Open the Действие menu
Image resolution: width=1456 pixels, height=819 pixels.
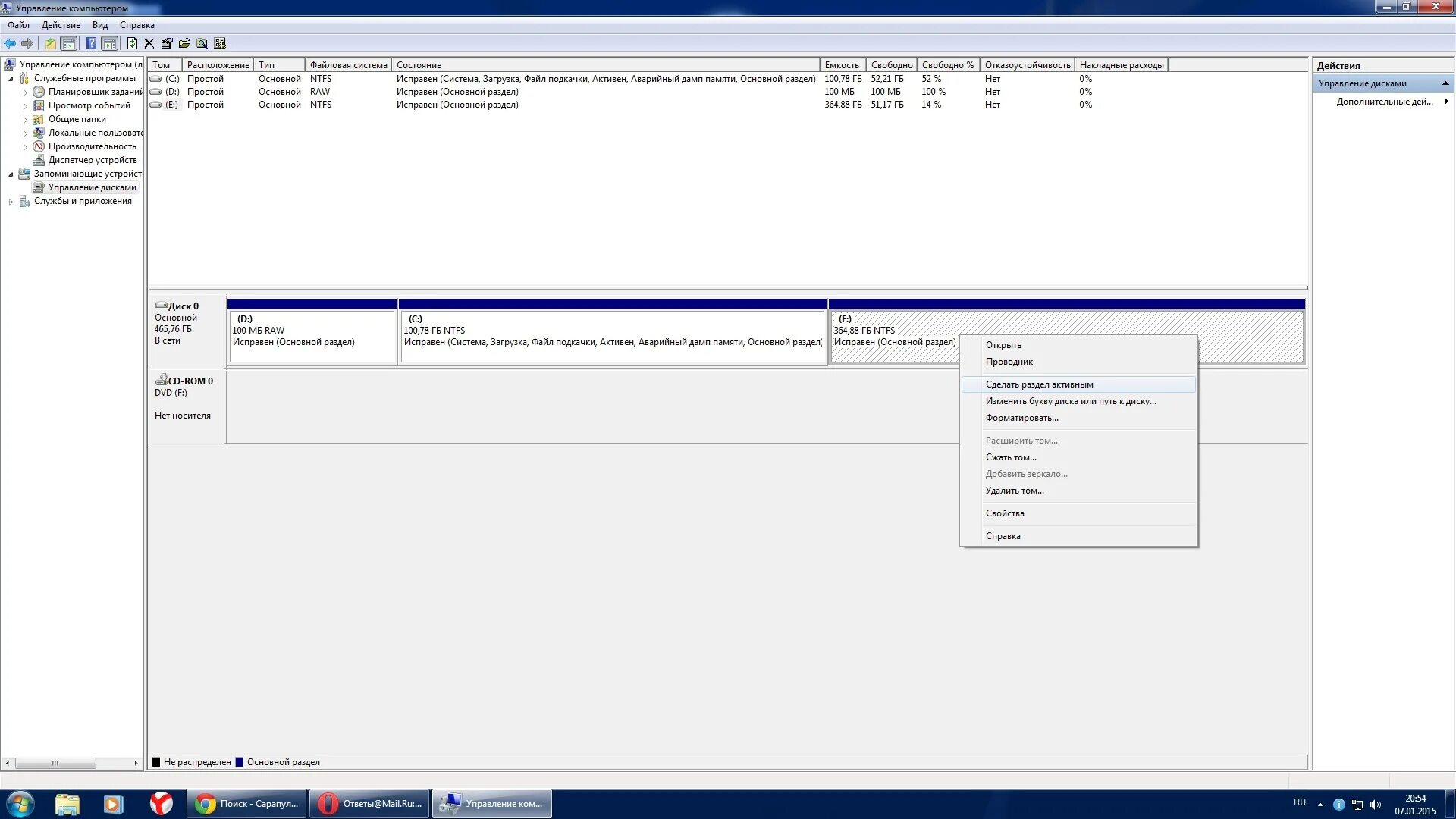click(x=61, y=25)
